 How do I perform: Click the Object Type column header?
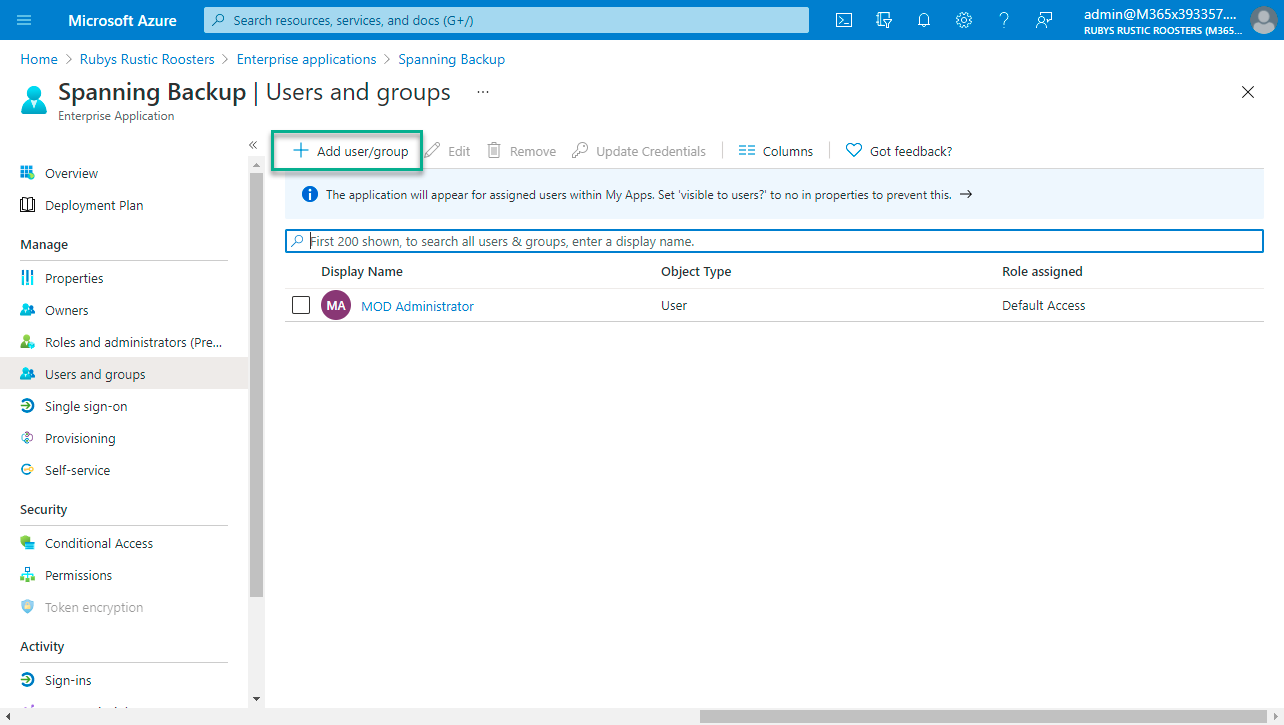pyautogui.click(x=696, y=271)
